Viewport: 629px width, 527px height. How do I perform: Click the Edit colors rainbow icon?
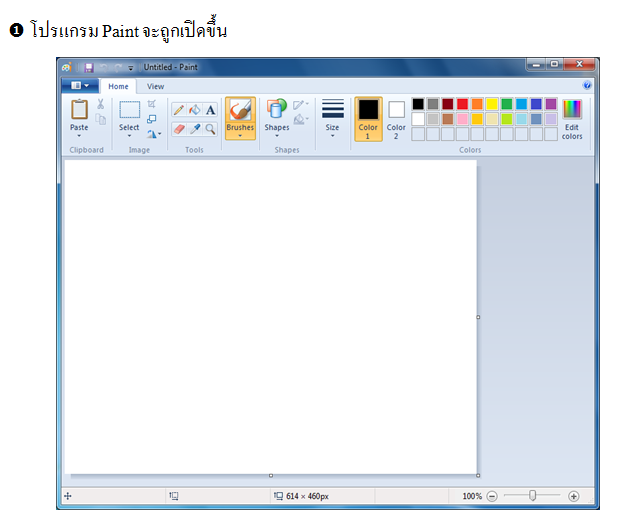(572, 109)
